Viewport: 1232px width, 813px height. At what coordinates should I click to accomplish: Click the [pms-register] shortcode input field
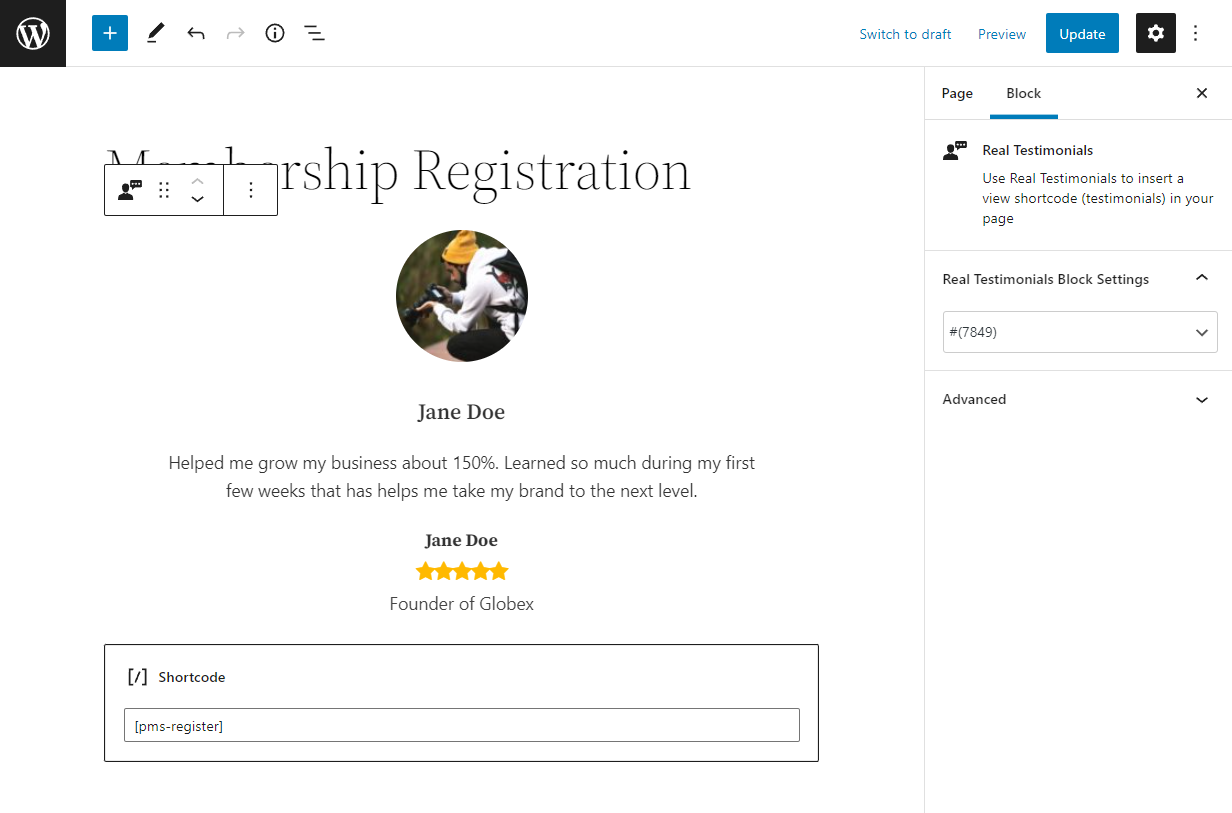point(462,725)
